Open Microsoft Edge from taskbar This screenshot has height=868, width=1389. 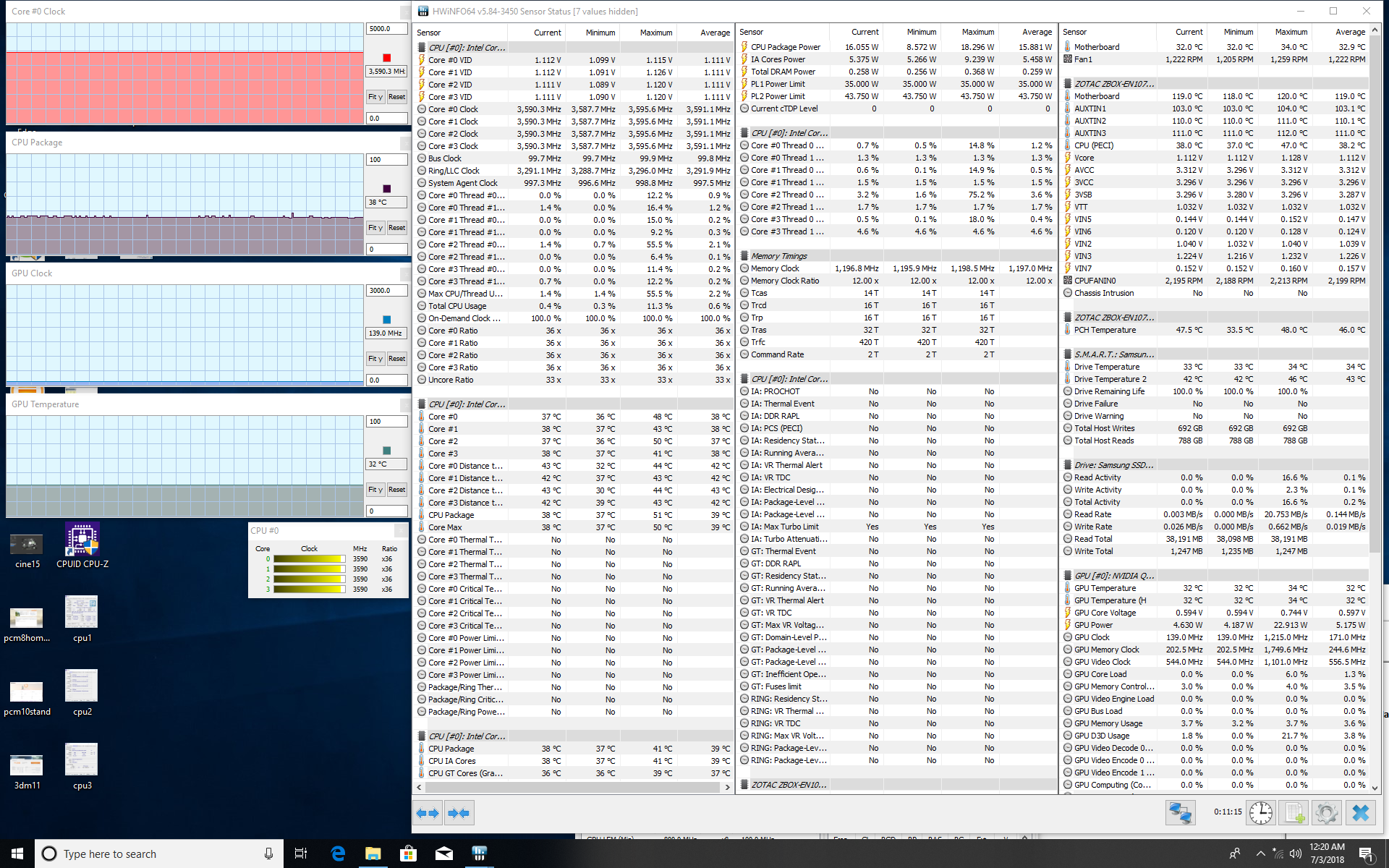point(338,854)
